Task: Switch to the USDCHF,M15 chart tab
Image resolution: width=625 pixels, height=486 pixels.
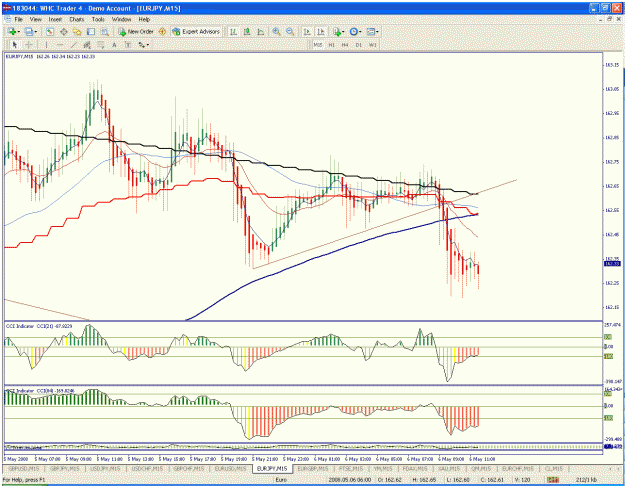Action: 147,468
